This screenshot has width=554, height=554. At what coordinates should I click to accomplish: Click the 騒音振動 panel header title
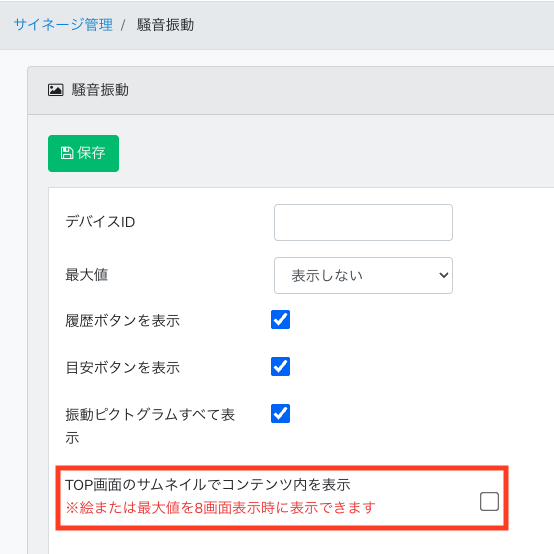(x=100, y=90)
